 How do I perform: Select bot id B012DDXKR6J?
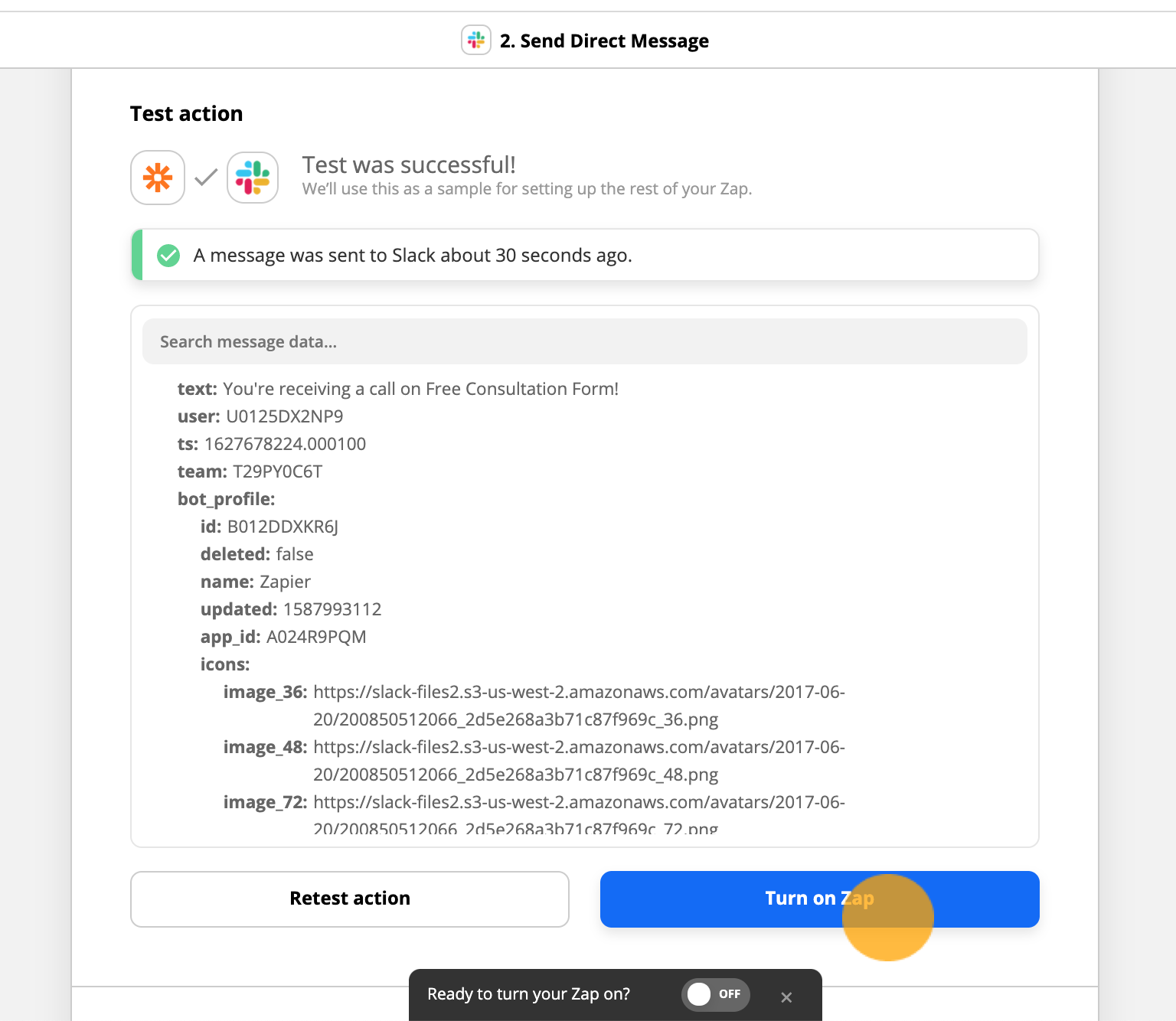coord(283,527)
